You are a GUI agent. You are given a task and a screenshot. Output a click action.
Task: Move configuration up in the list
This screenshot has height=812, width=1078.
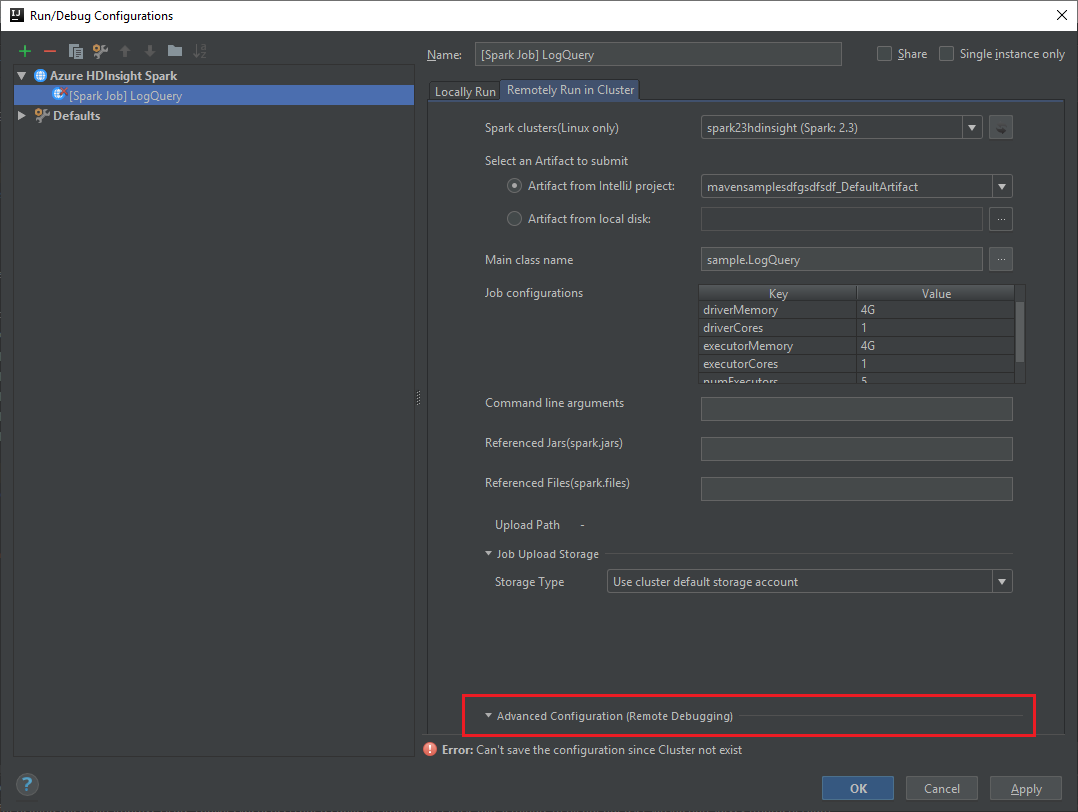[125, 51]
